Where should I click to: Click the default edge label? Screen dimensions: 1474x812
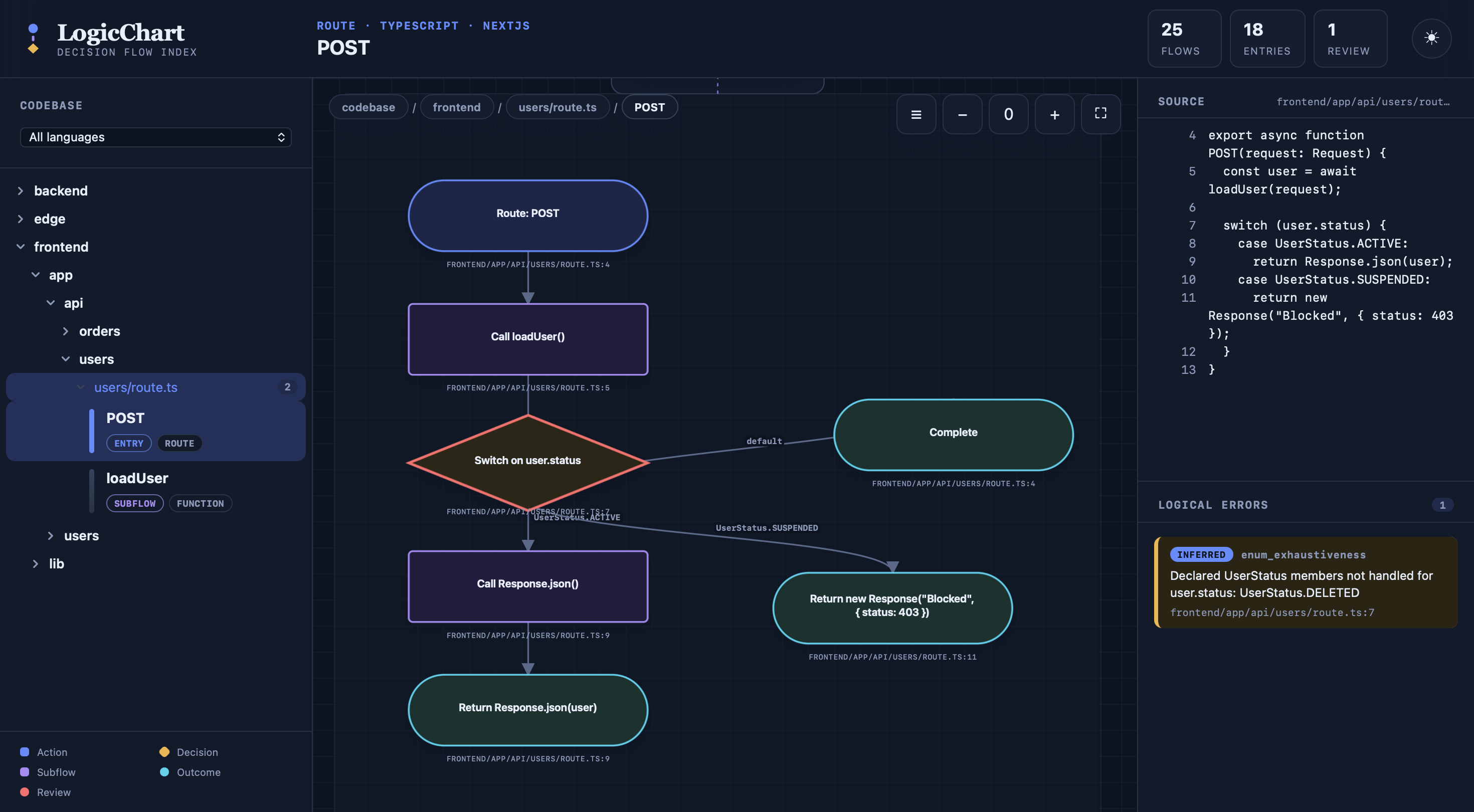pyautogui.click(x=764, y=441)
